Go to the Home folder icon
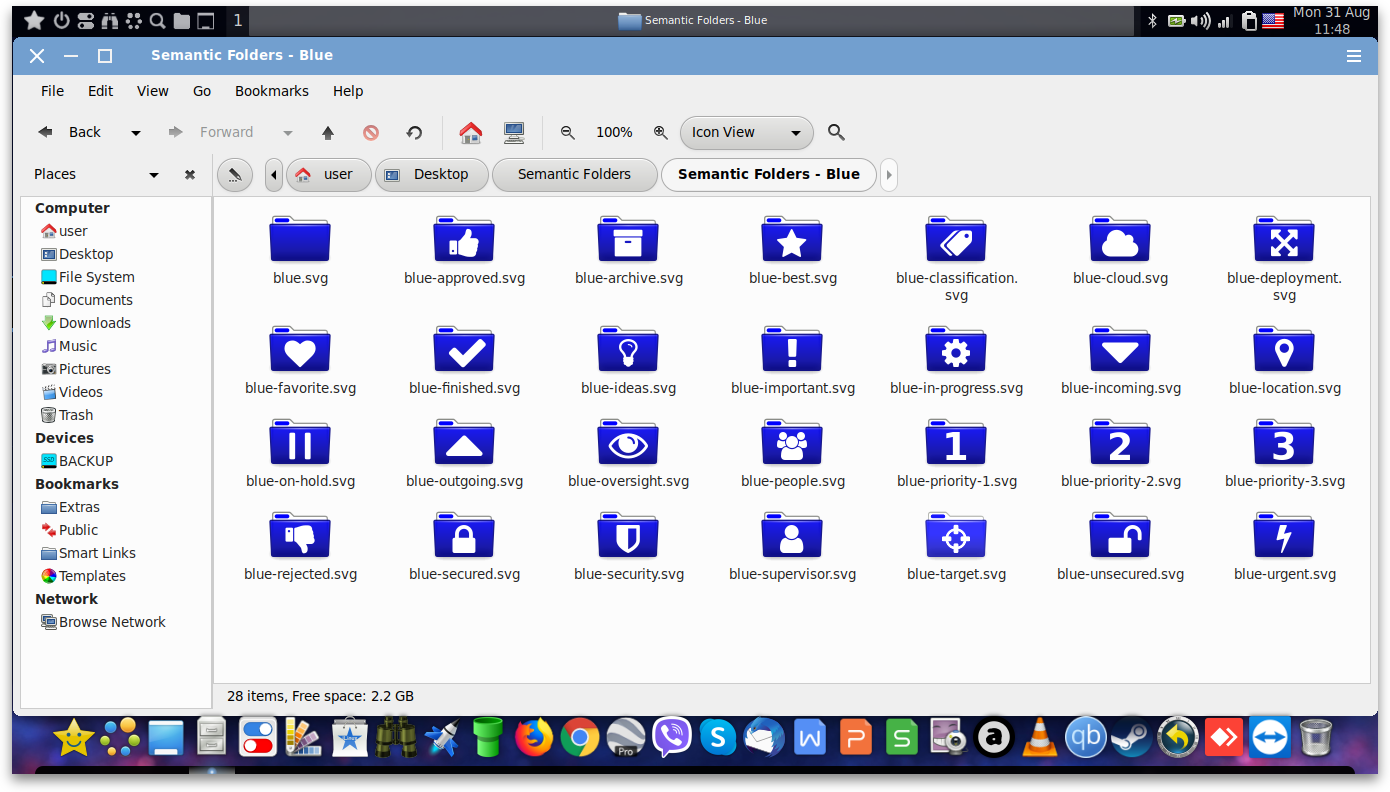Screen dimensions: 1390x792 pyautogui.click(x=471, y=132)
